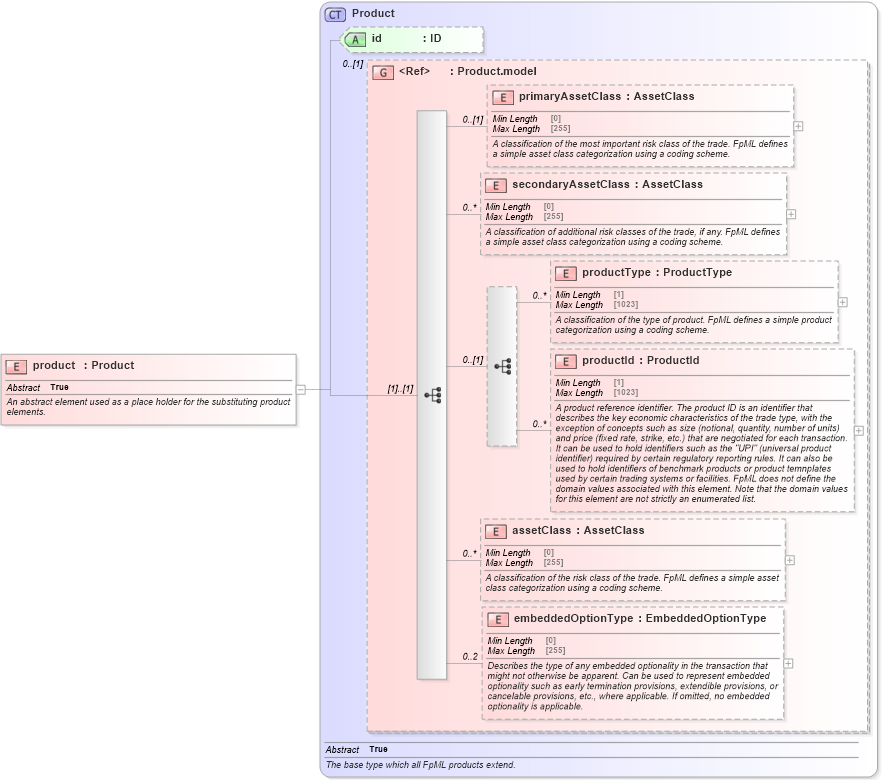The image size is (882, 780).
Task: Click the G icon of the Ref group
Action: point(382,72)
